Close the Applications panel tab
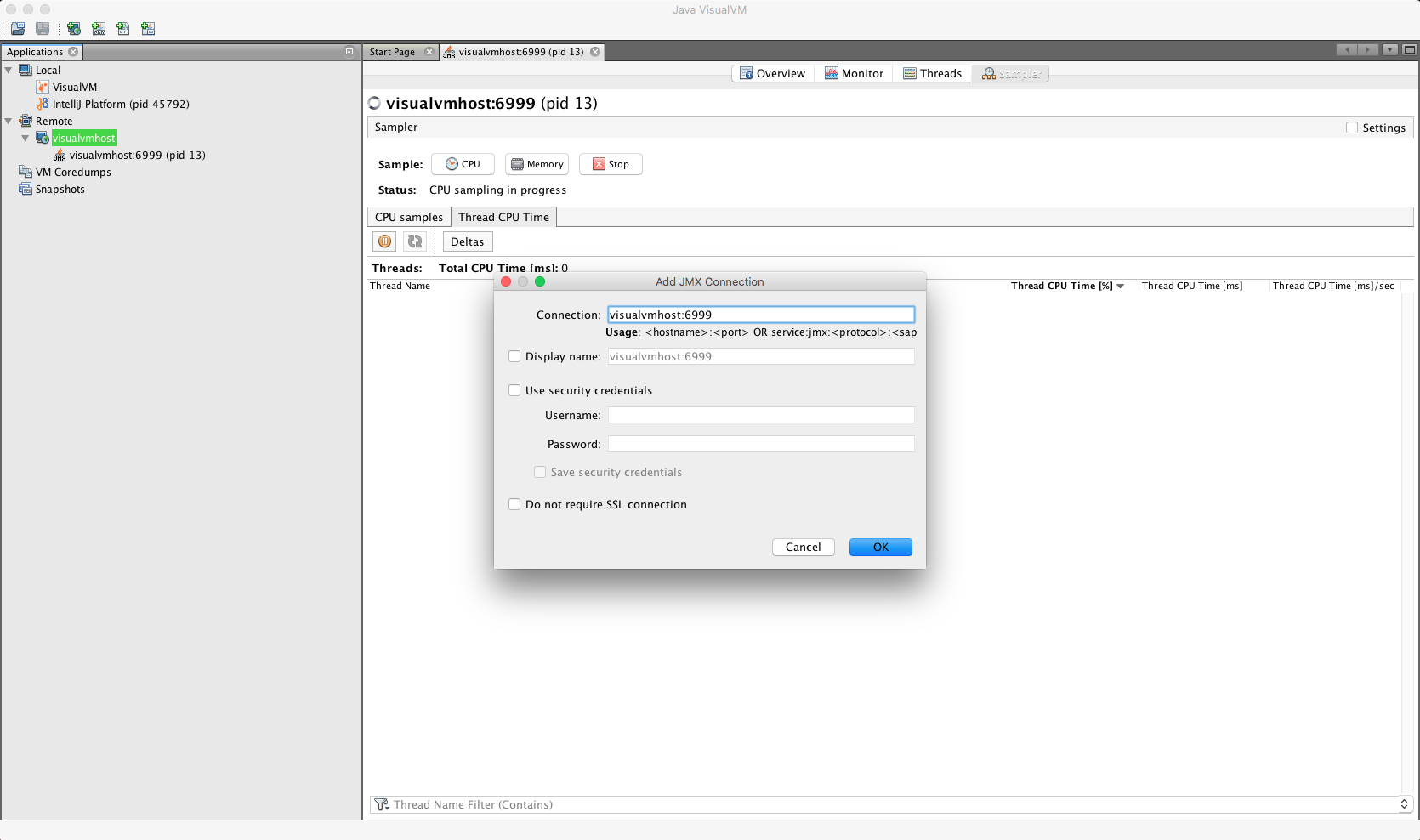The width and height of the screenshot is (1420, 840). pyautogui.click(x=73, y=52)
